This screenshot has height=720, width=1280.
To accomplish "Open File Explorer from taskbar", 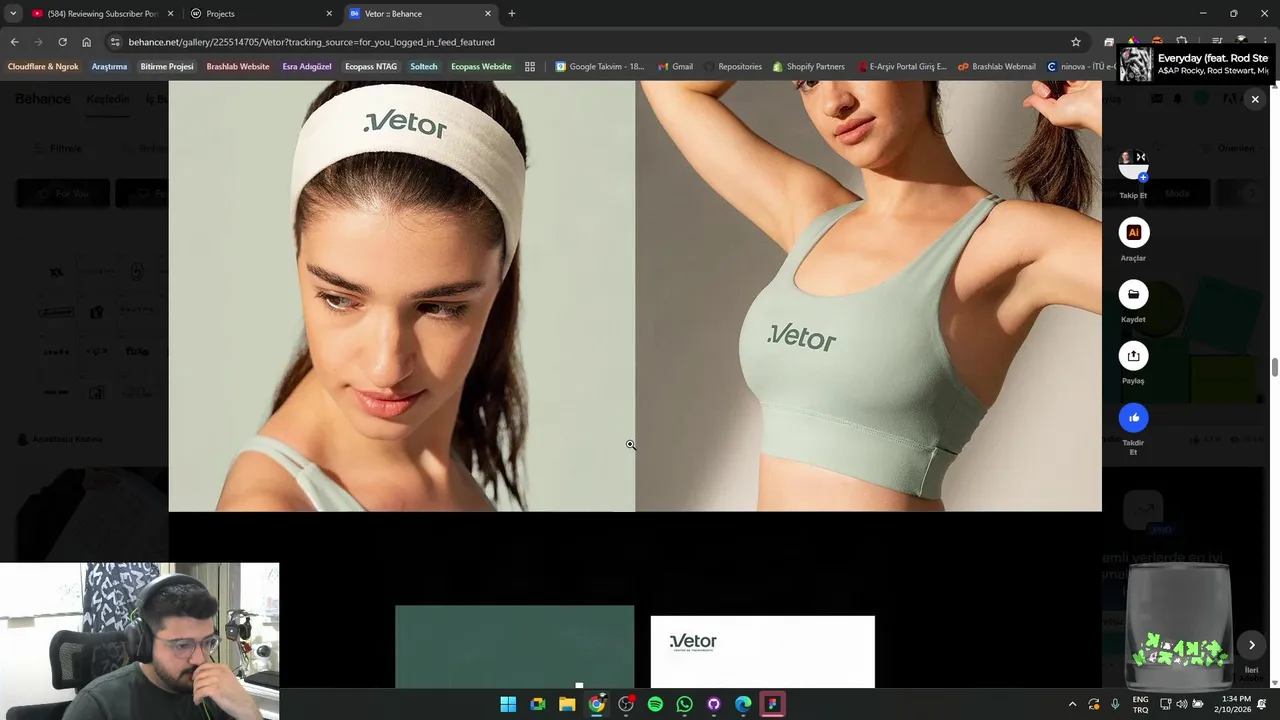I will click(x=567, y=704).
